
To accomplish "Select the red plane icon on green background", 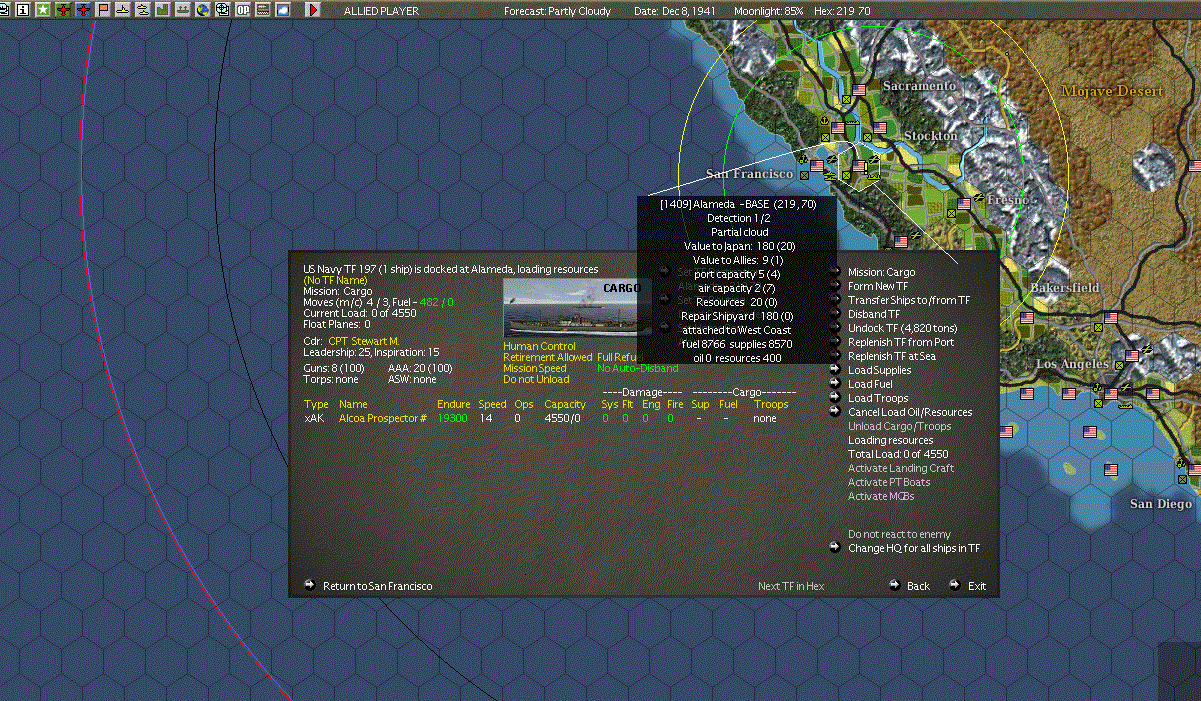I will point(63,10).
